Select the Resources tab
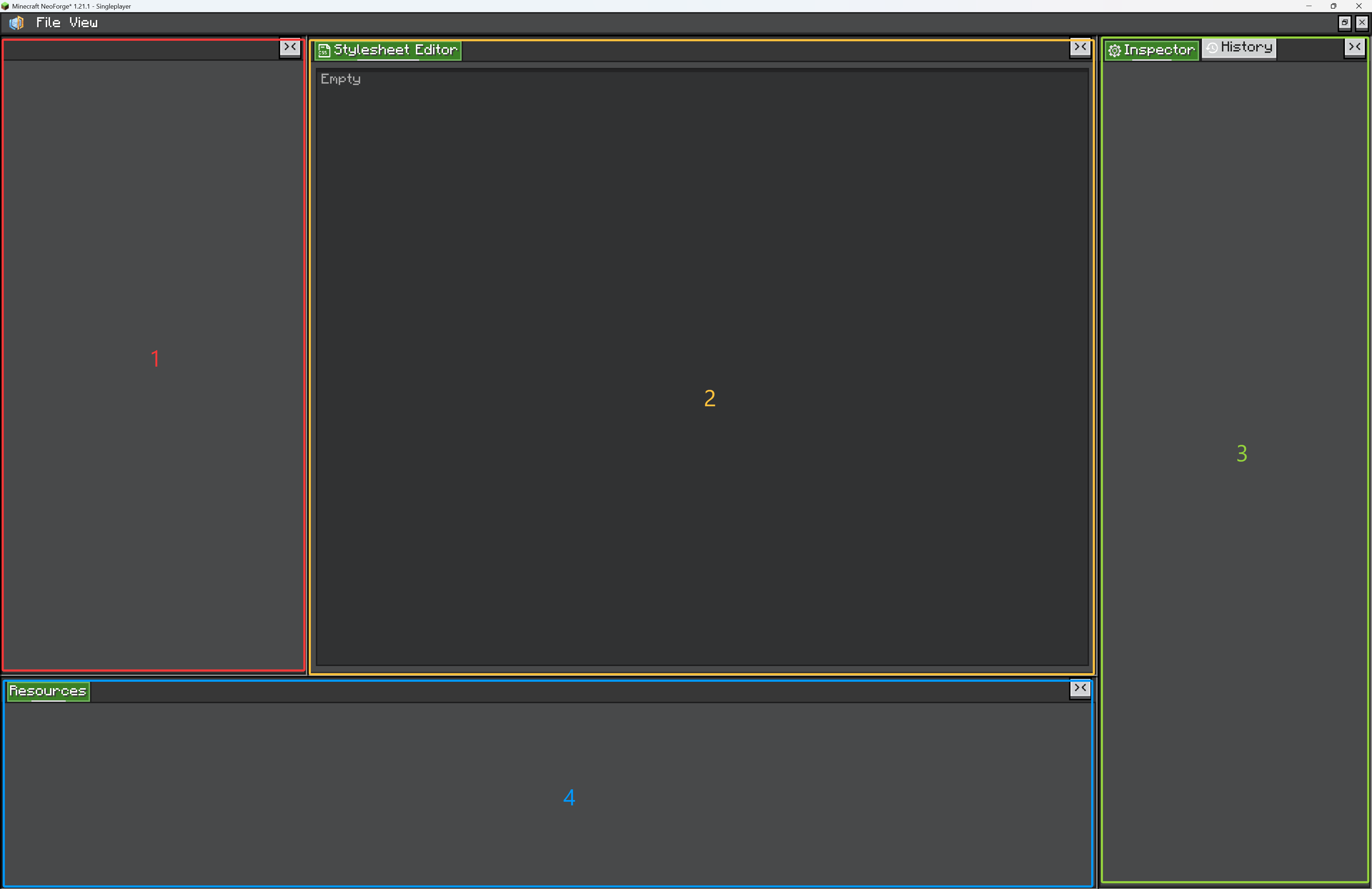The image size is (1372, 889). pyautogui.click(x=49, y=691)
